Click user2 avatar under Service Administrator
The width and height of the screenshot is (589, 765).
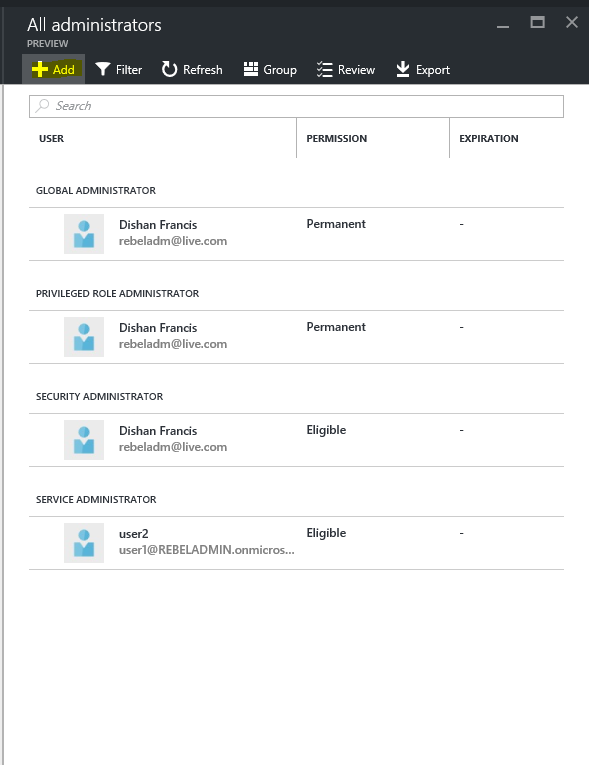pyautogui.click(x=84, y=543)
